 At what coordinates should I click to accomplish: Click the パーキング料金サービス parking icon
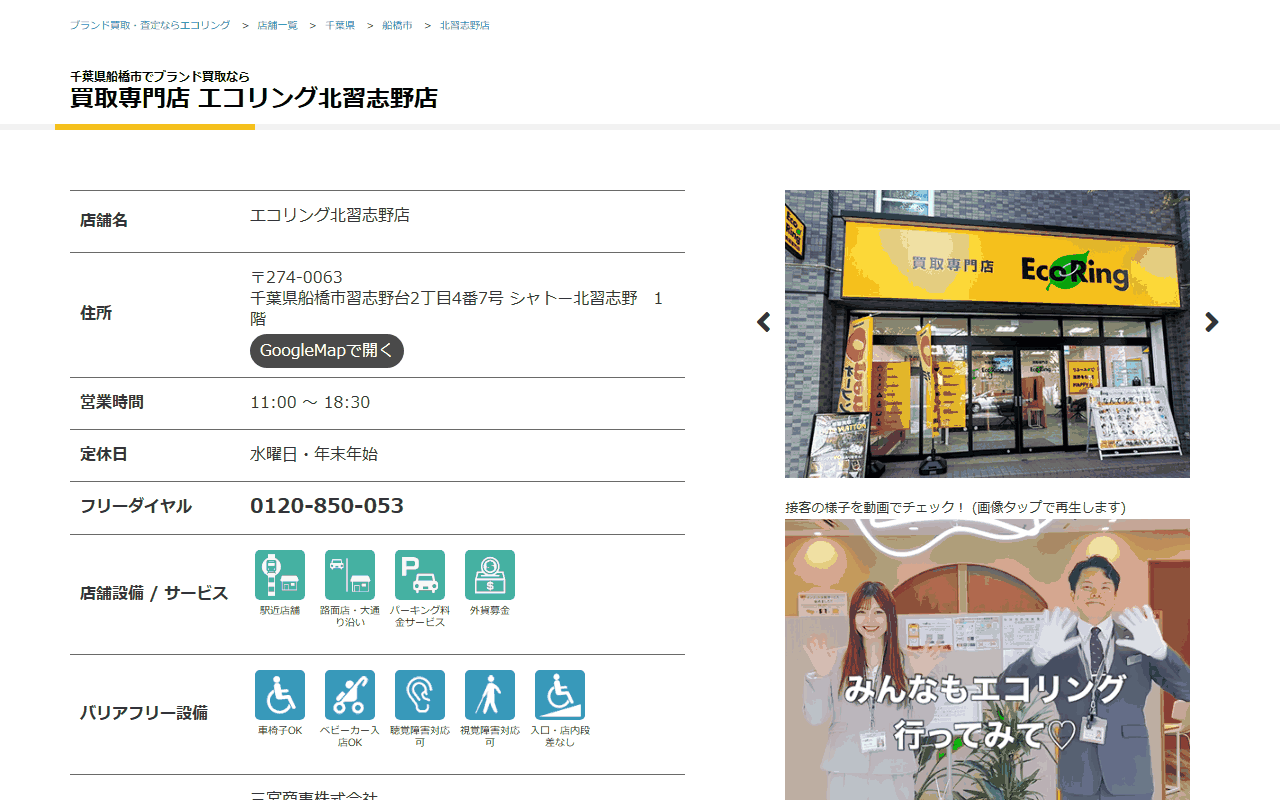420,575
